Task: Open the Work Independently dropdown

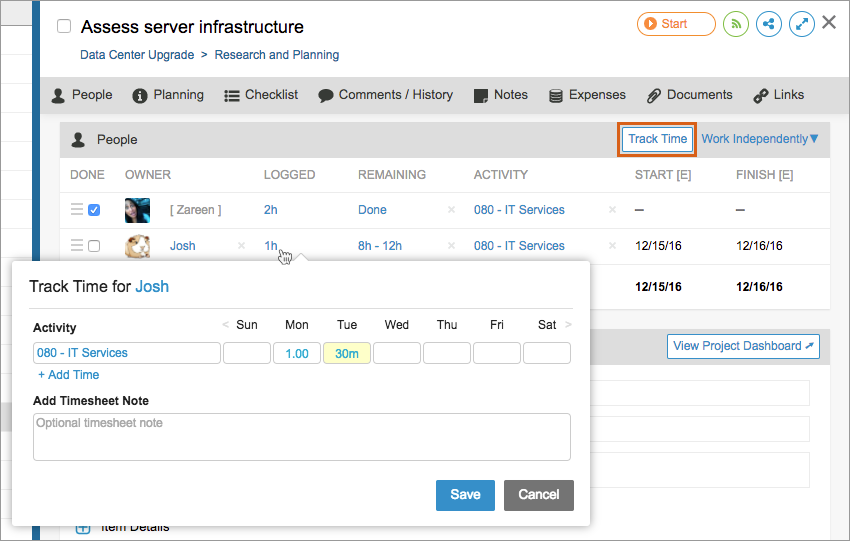Action: pyautogui.click(x=759, y=139)
